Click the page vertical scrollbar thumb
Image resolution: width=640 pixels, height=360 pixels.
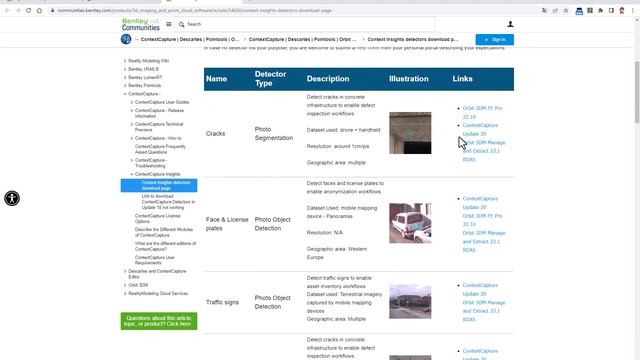point(637,92)
